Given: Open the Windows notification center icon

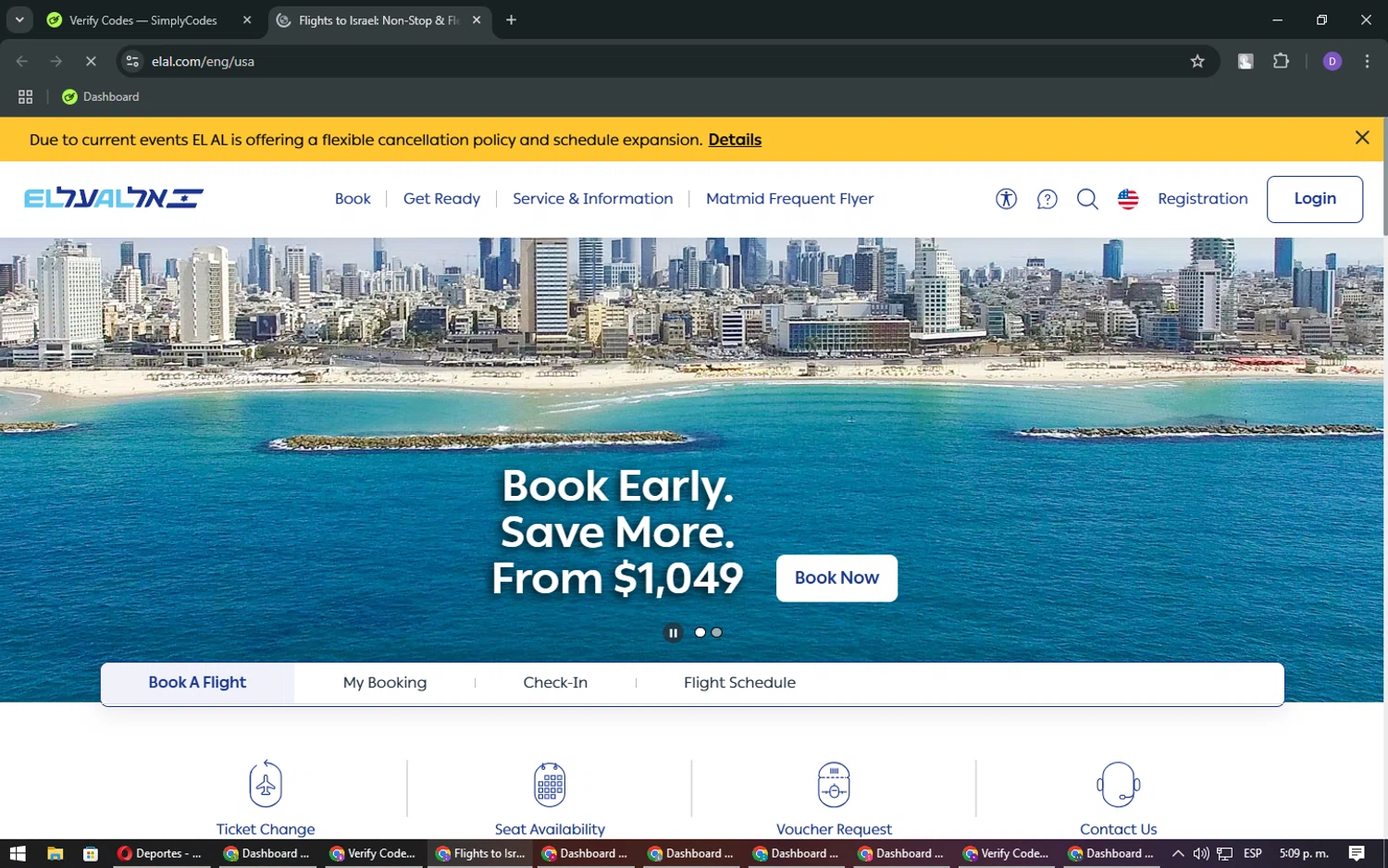Looking at the screenshot, I should coord(1356,853).
